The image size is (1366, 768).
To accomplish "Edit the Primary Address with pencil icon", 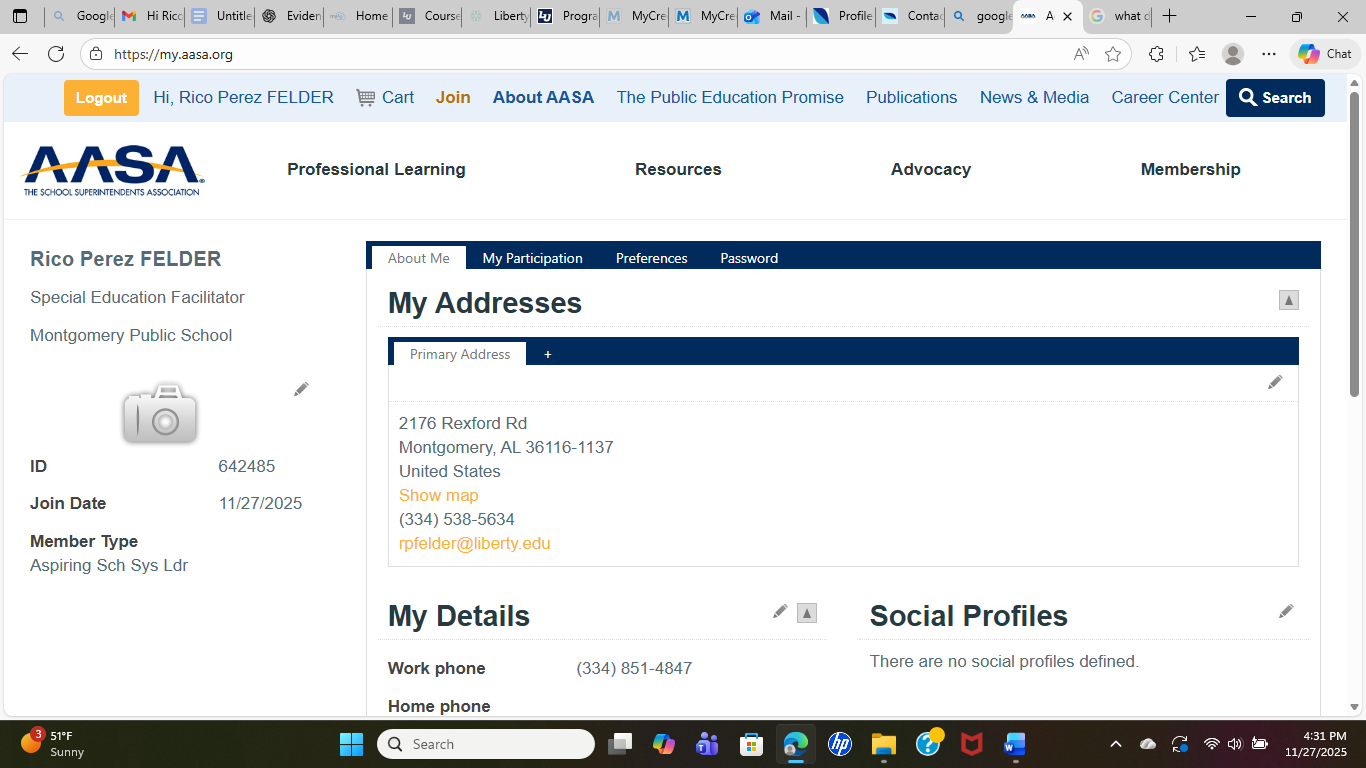I will click(1275, 383).
